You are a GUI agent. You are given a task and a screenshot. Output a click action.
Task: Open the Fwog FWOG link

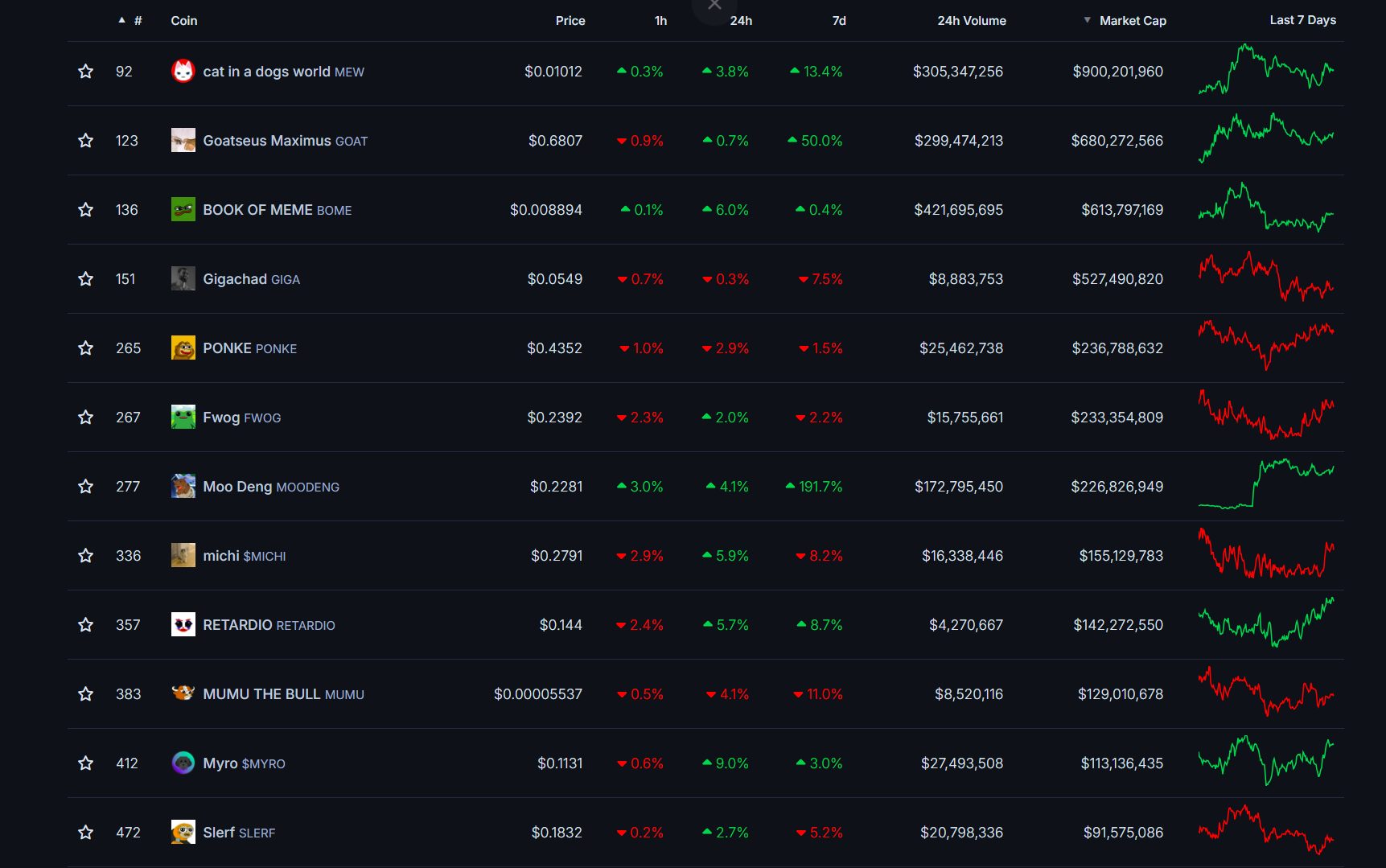click(x=241, y=418)
